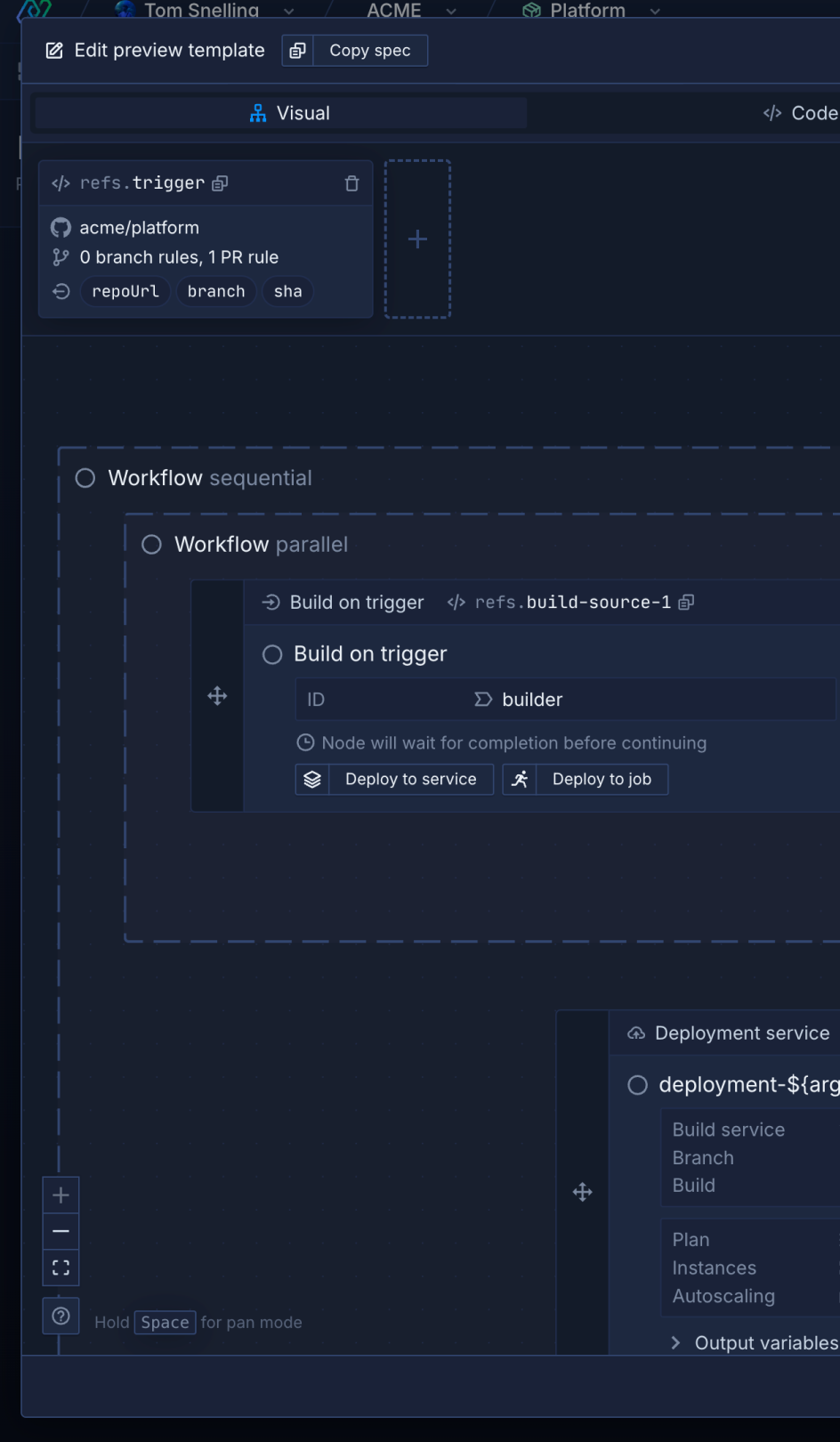The image size is (840, 1442).
Task: Open the help question mark icon
Action: point(61,1316)
